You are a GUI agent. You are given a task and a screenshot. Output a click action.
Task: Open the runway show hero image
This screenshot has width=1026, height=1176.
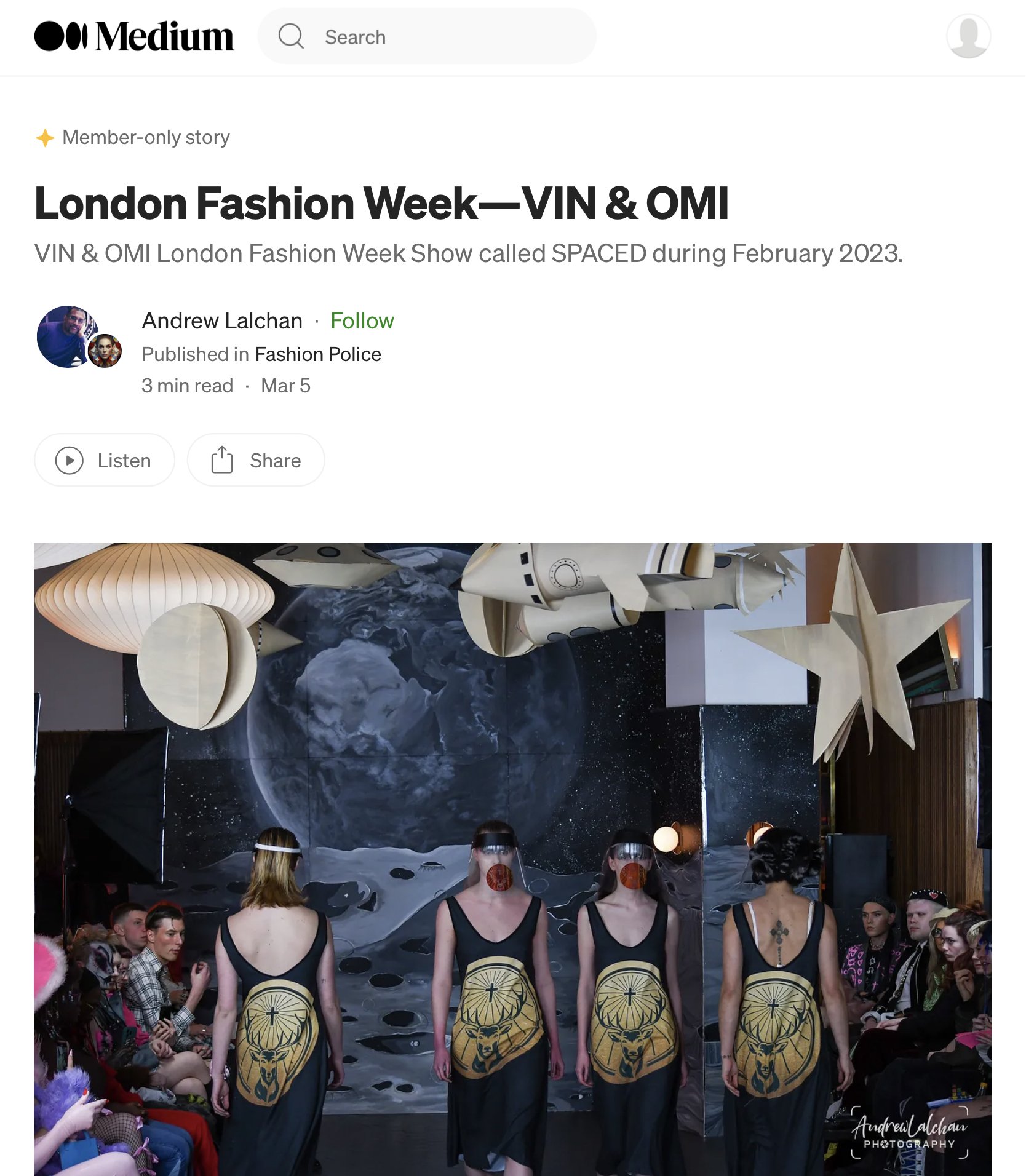(x=512, y=859)
